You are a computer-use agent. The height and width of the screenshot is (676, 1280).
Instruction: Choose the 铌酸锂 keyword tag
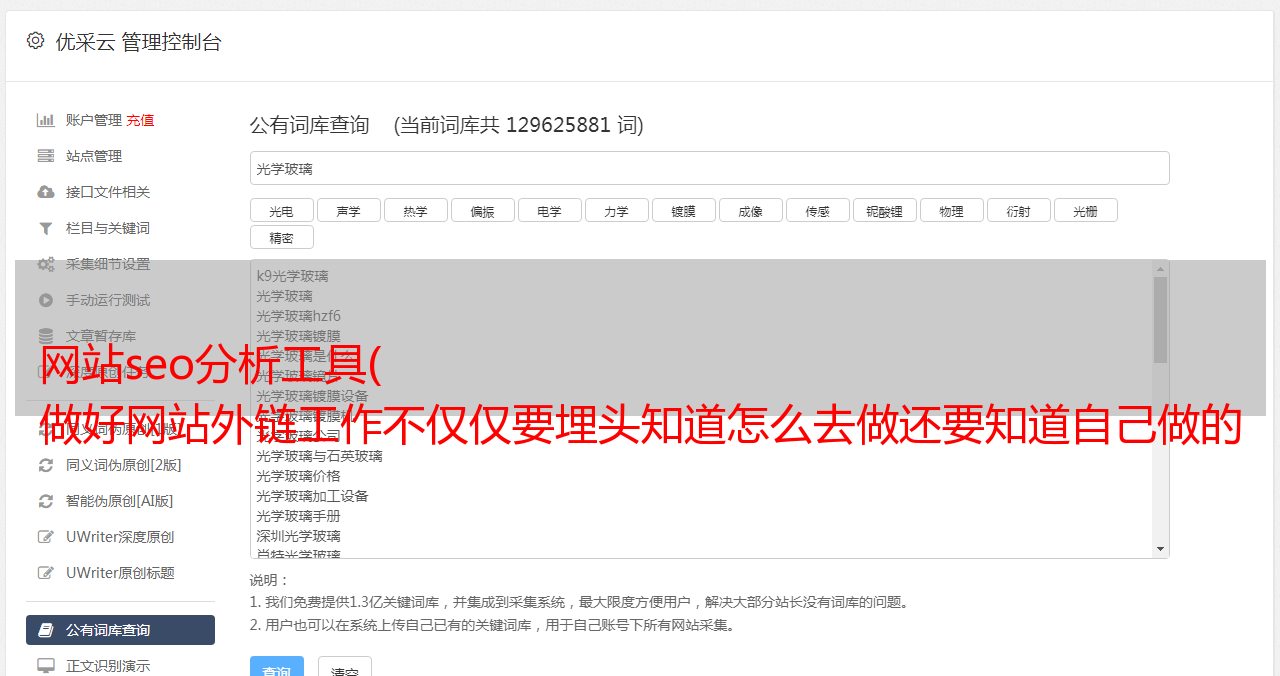885,211
